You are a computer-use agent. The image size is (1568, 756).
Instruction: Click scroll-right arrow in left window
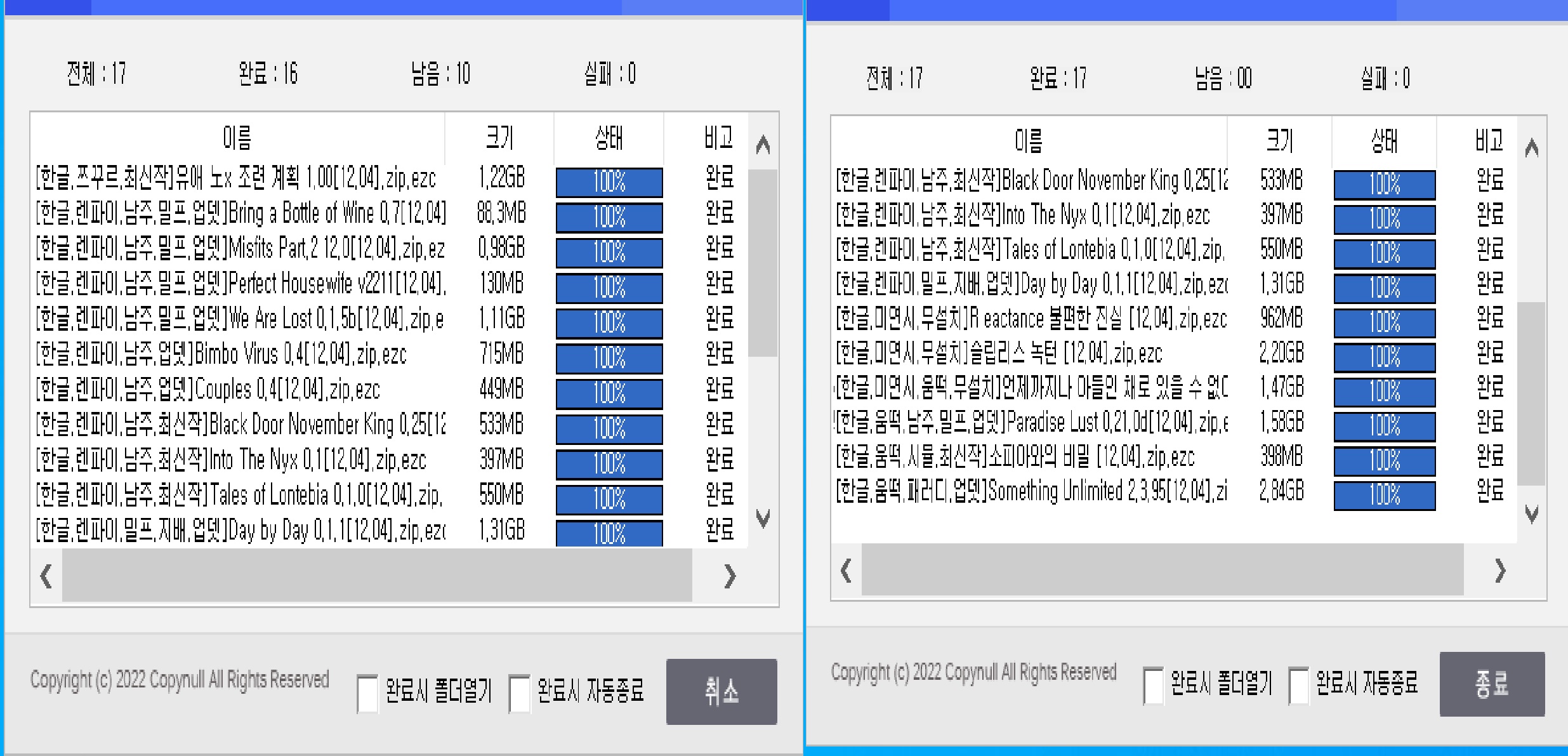[x=730, y=576]
